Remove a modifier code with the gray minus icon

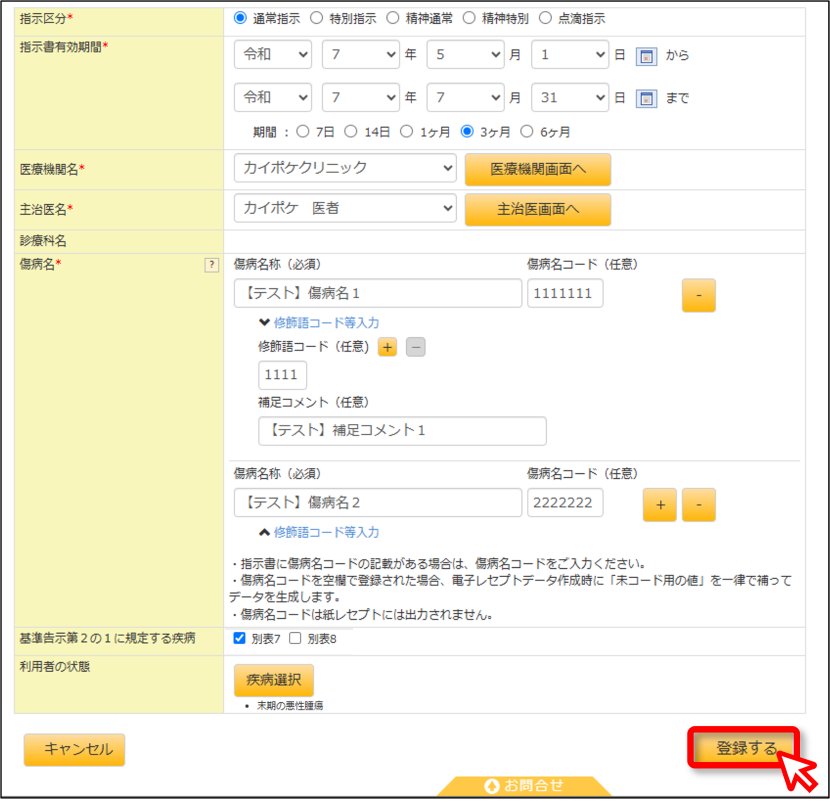[x=416, y=347]
